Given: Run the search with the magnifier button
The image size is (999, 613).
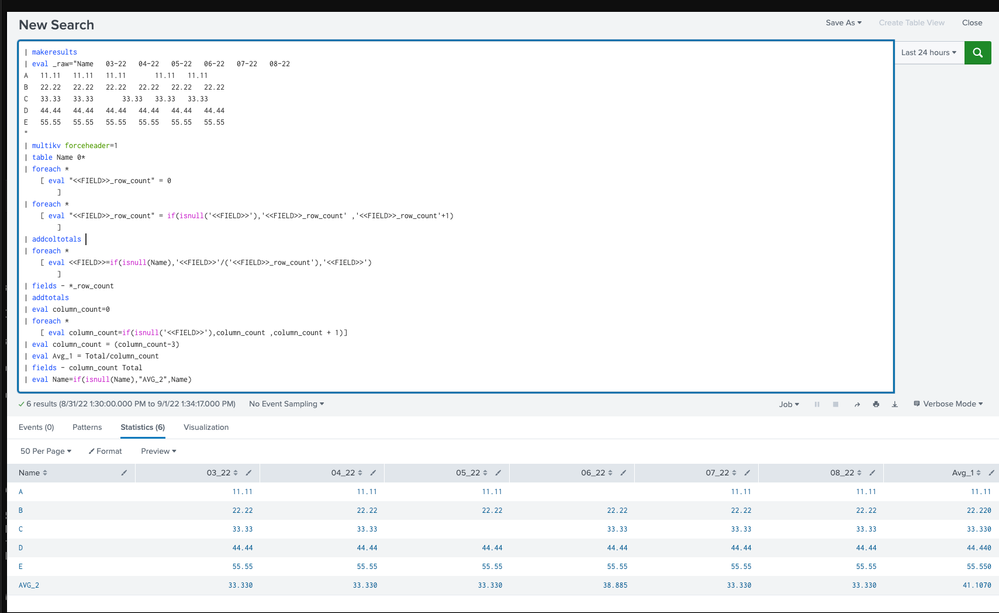Looking at the screenshot, I should point(977,52).
